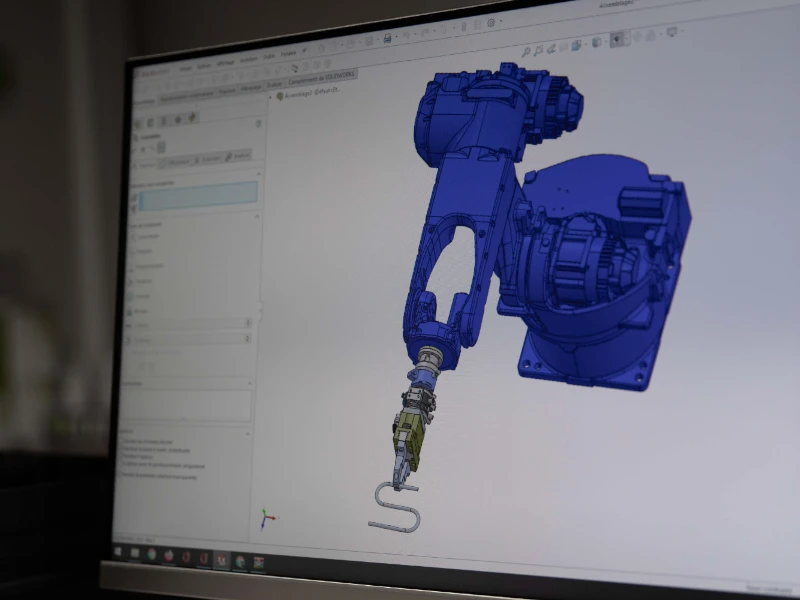Image resolution: width=800 pixels, height=600 pixels.
Task: Click the Apply Scene icon
Action: (x=651, y=35)
